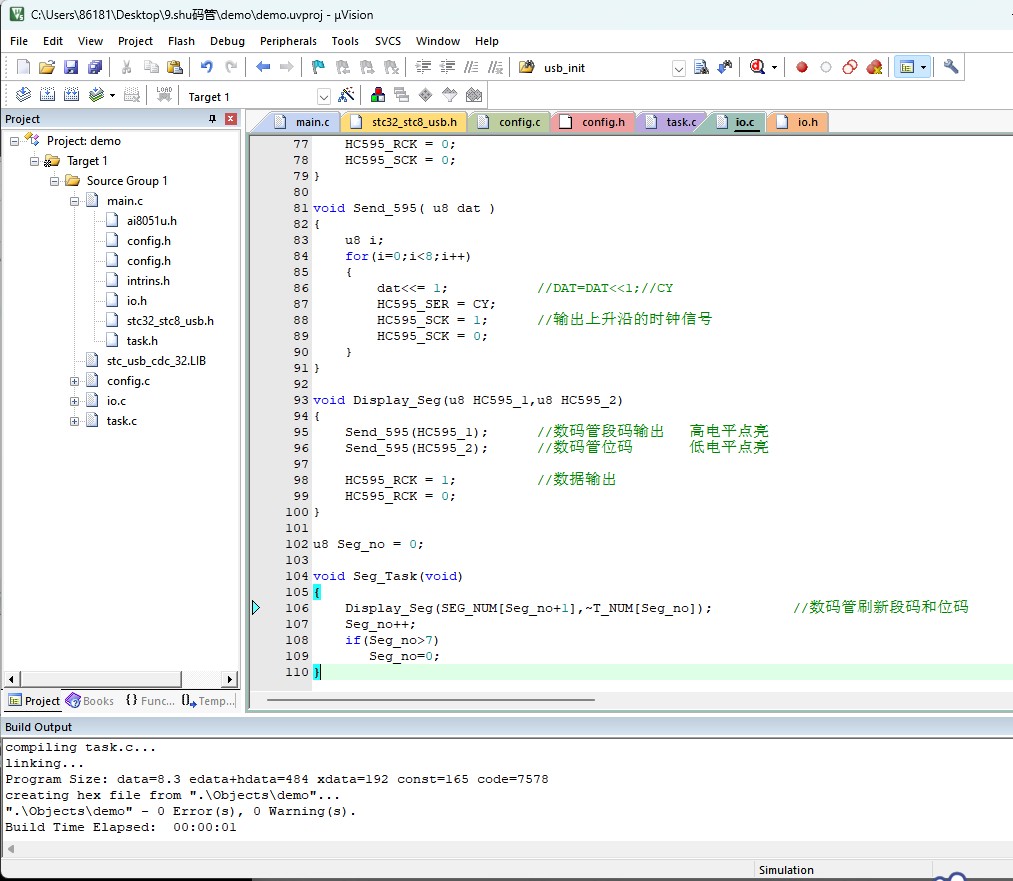Click the Save All icon

pyautogui.click(x=95, y=67)
